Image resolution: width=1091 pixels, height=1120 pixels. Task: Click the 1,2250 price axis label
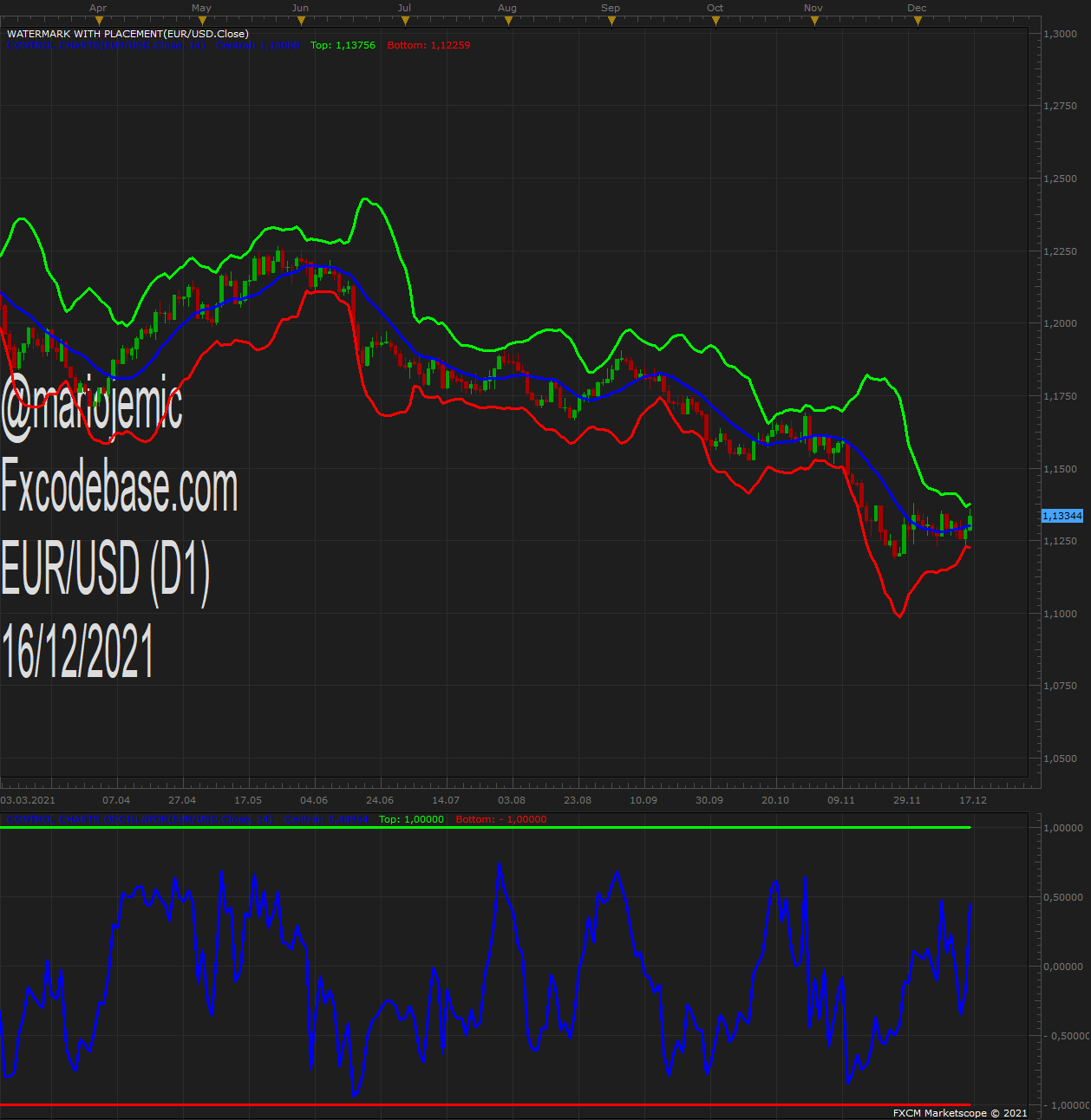(x=1061, y=251)
